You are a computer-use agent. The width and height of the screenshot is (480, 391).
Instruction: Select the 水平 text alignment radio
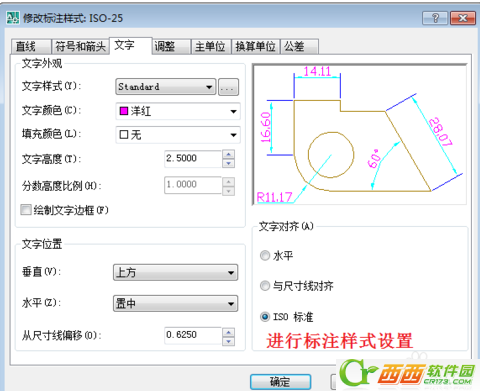coord(265,256)
